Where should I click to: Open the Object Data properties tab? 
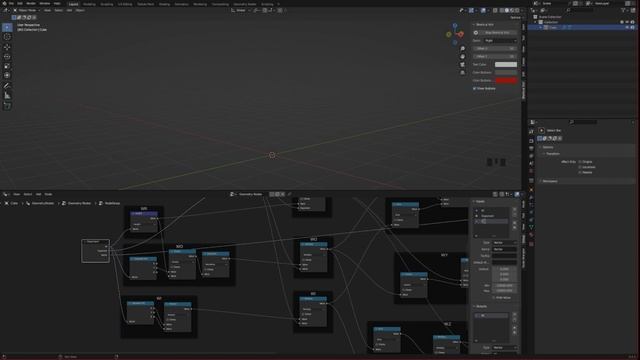(x=531, y=227)
